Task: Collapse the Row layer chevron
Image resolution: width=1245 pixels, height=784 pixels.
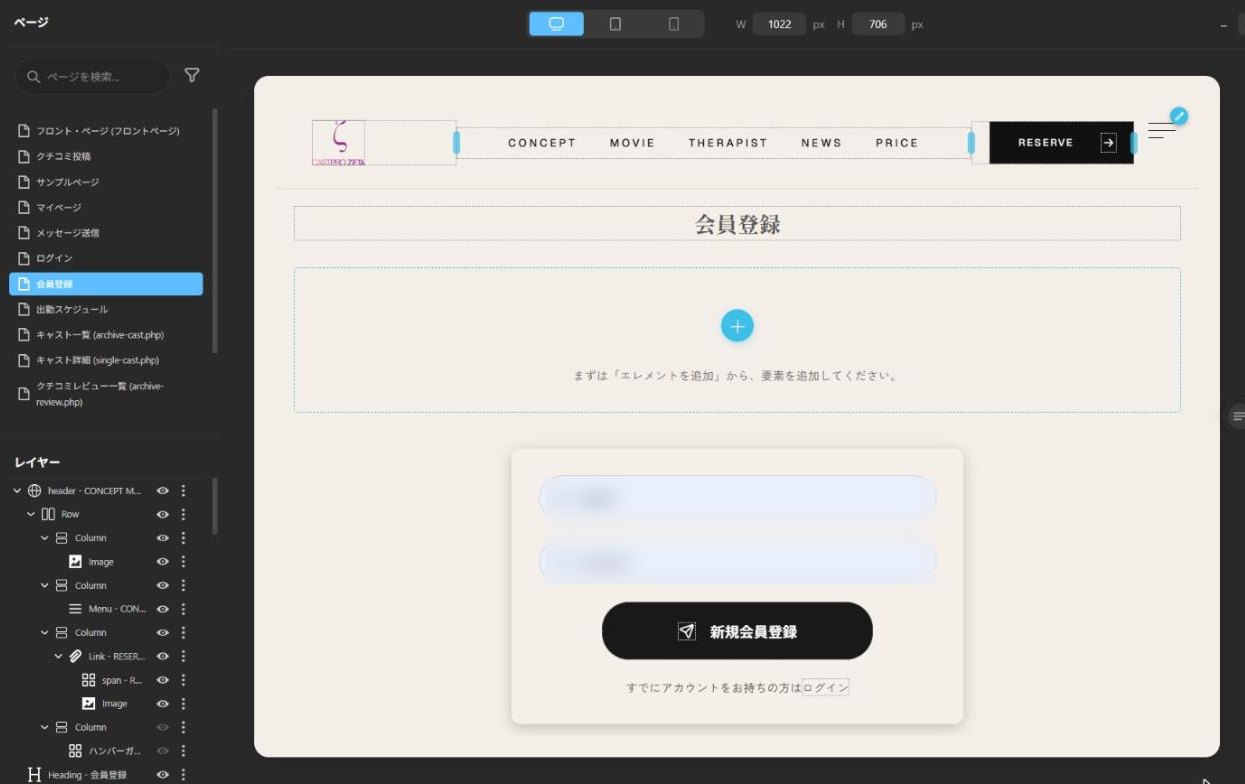Action: click(x=31, y=514)
